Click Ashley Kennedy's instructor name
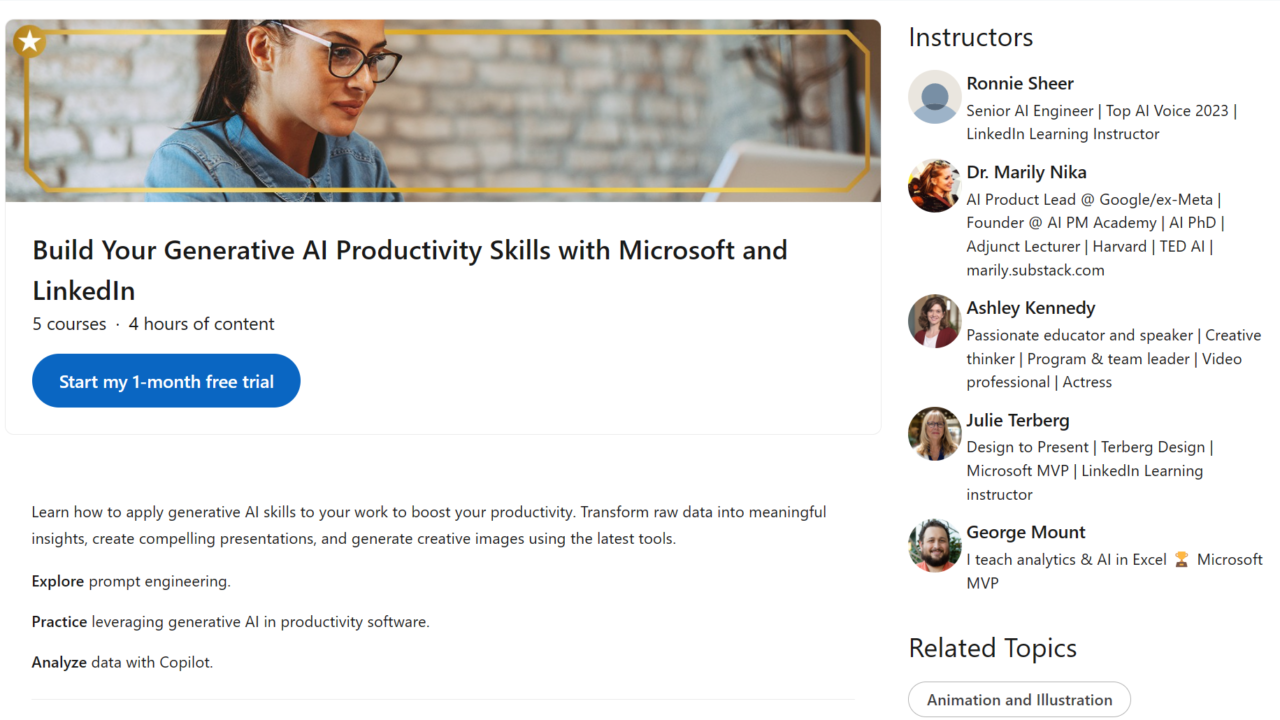 click(1030, 308)
